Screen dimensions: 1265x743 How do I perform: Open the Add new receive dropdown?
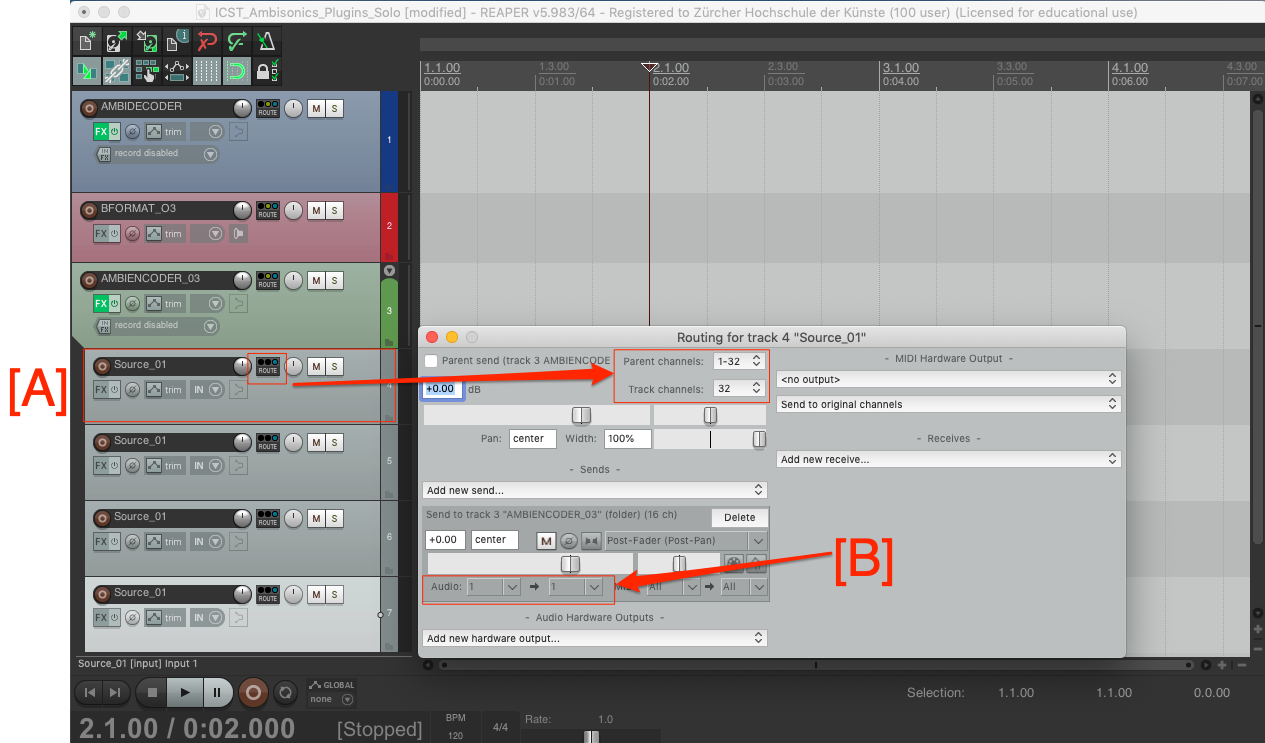(x=948, y=459)
